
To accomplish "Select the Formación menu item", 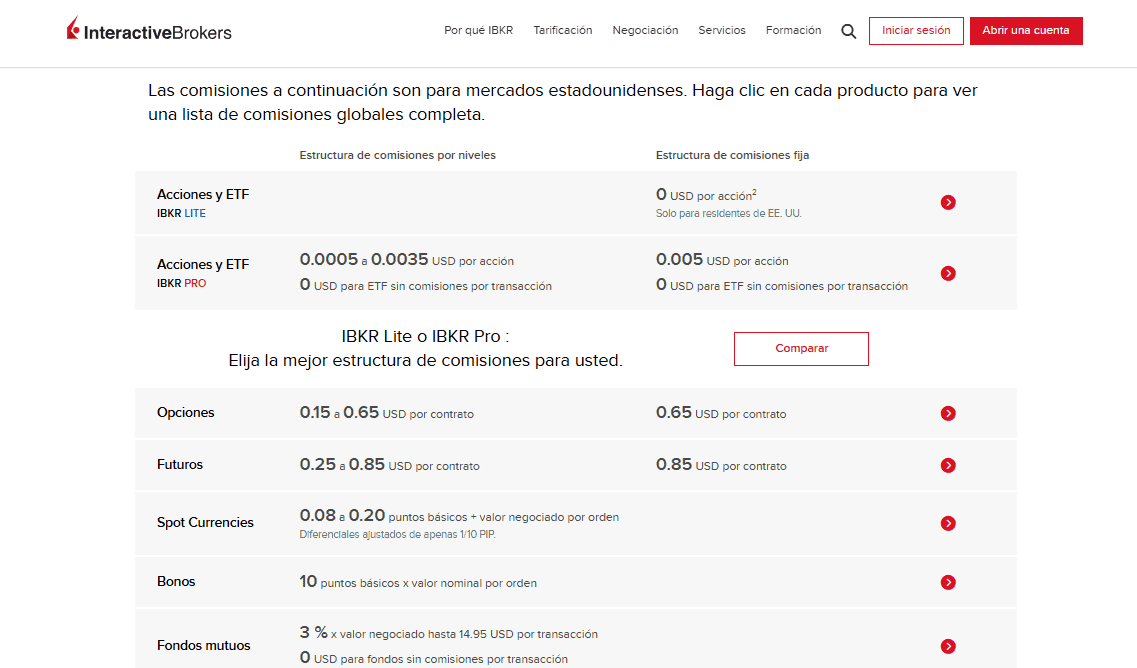I will [793, 31].
